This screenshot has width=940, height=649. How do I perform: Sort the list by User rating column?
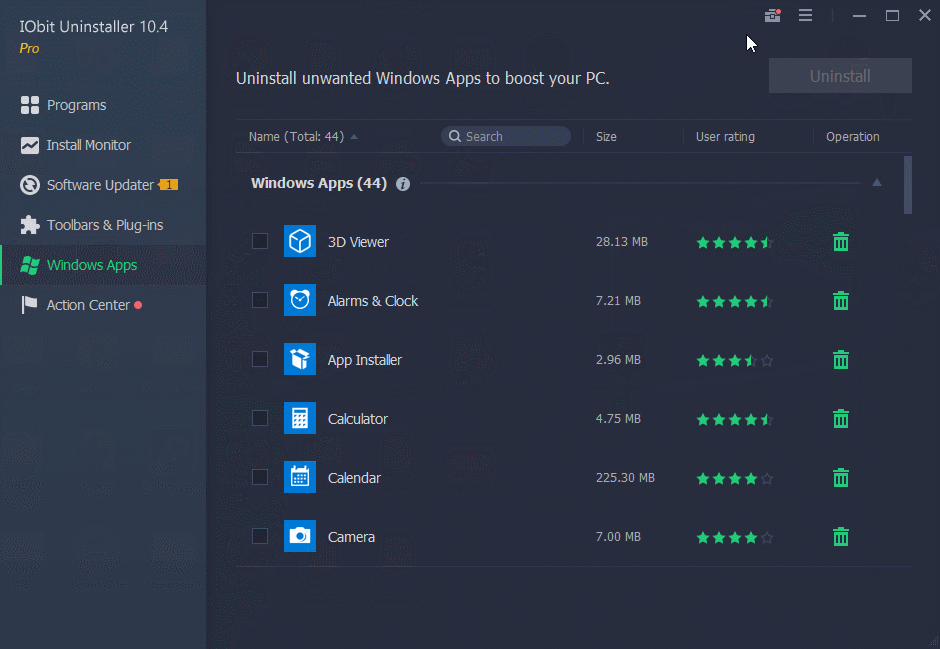[725, 137]
